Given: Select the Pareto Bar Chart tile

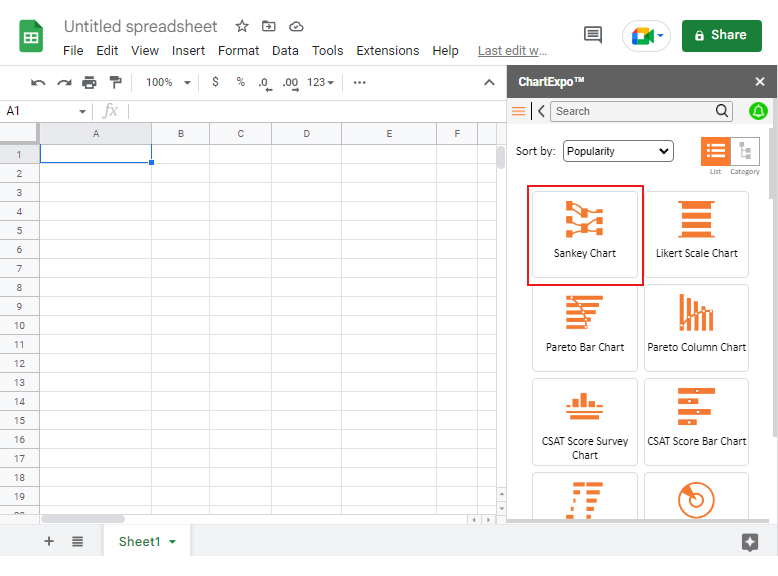Looking at the screenshot, I should [x=584, y=328].
